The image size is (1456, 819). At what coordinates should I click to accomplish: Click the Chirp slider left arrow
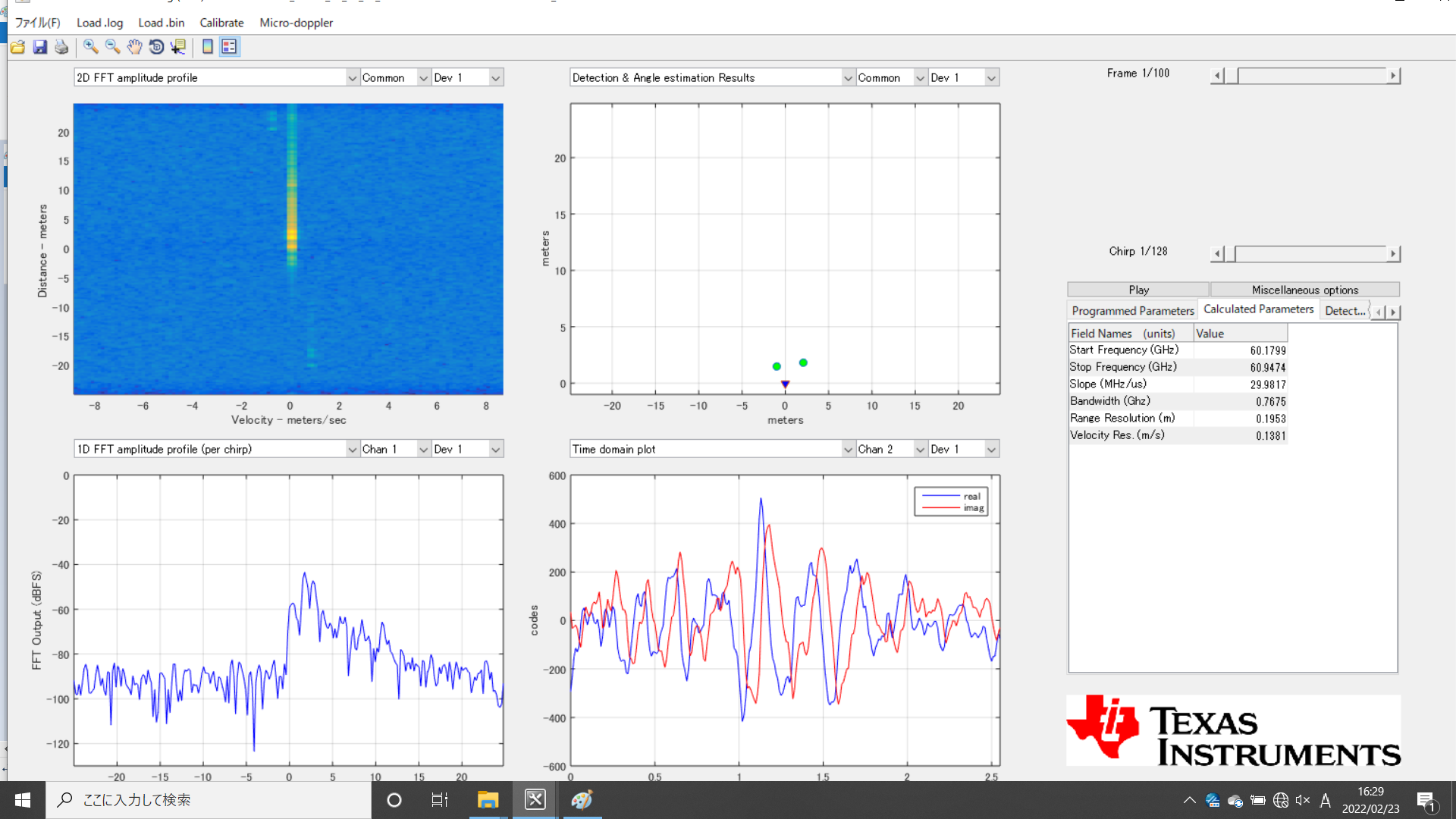pos(1218,253)
